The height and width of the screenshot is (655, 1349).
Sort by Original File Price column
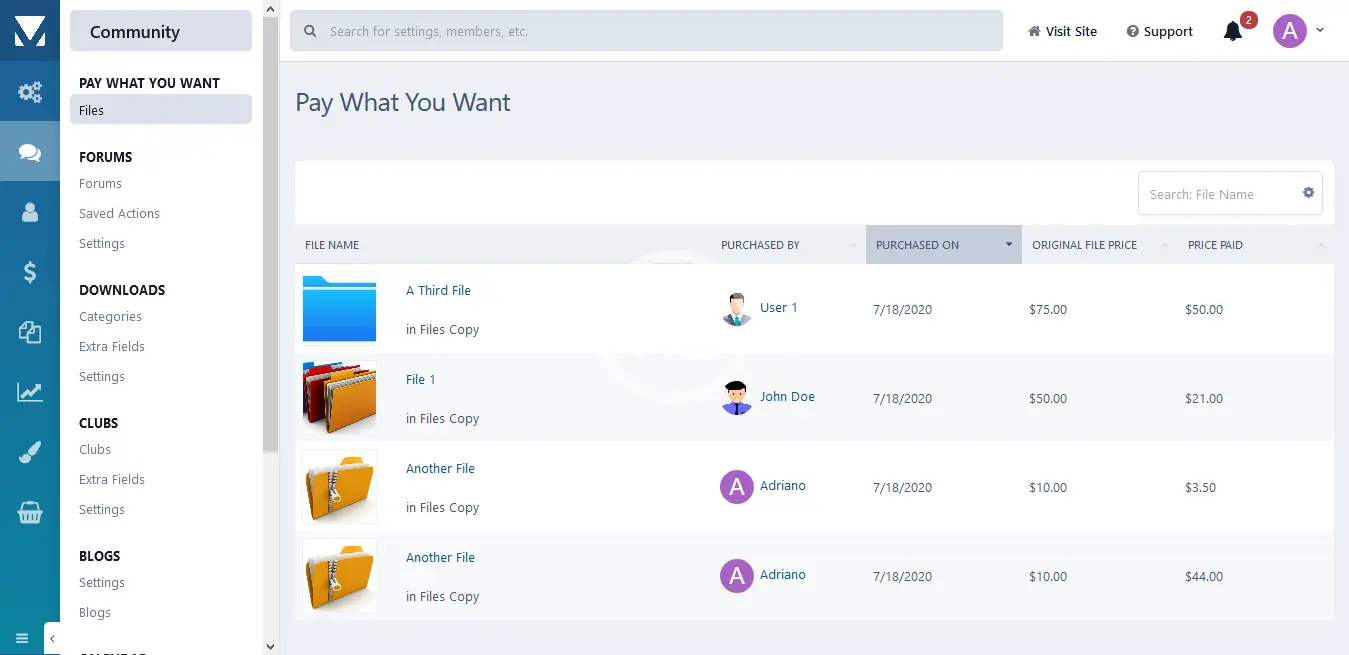point(1099,245)
